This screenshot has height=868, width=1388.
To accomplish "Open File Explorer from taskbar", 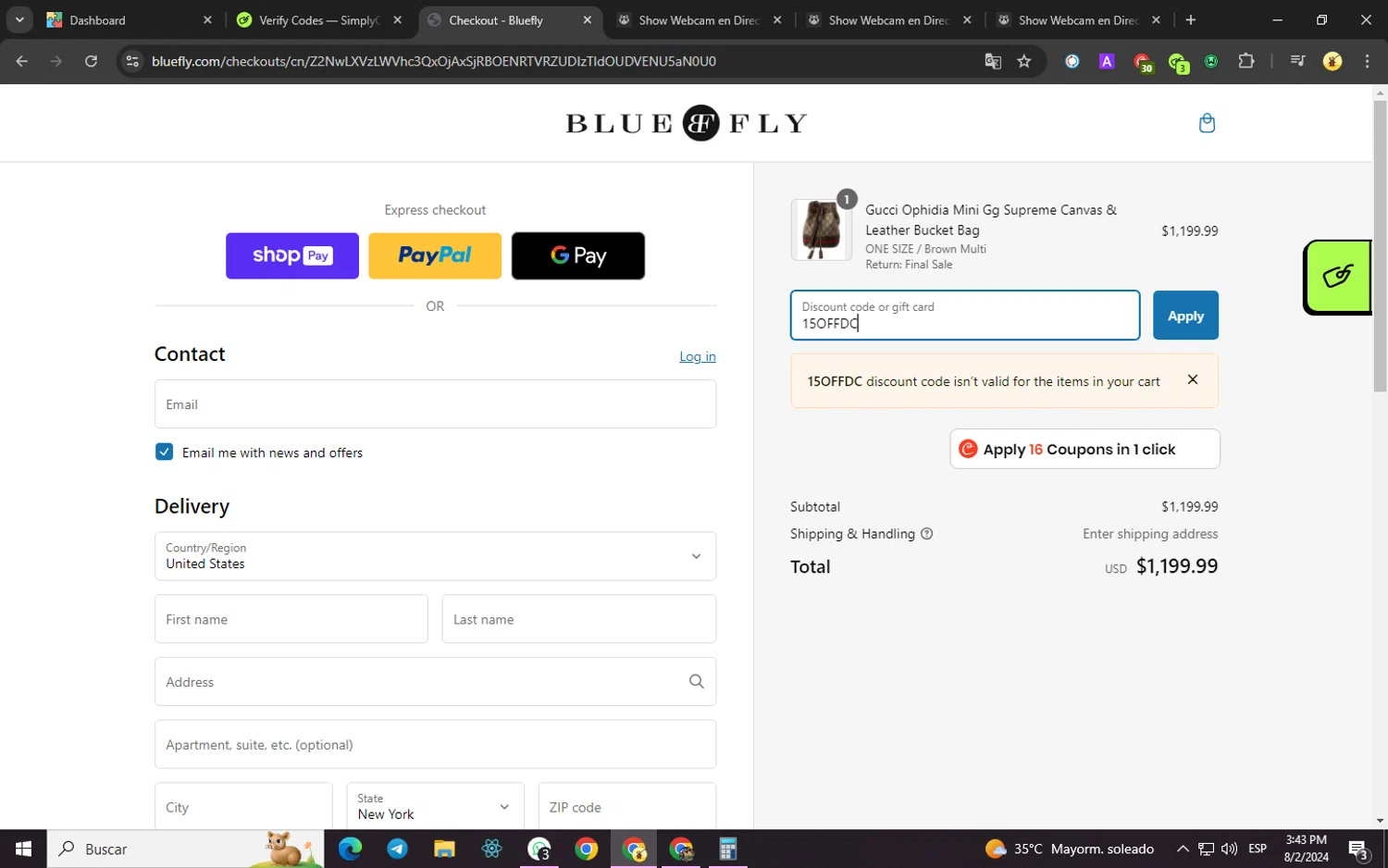I will tap(445, 849).
